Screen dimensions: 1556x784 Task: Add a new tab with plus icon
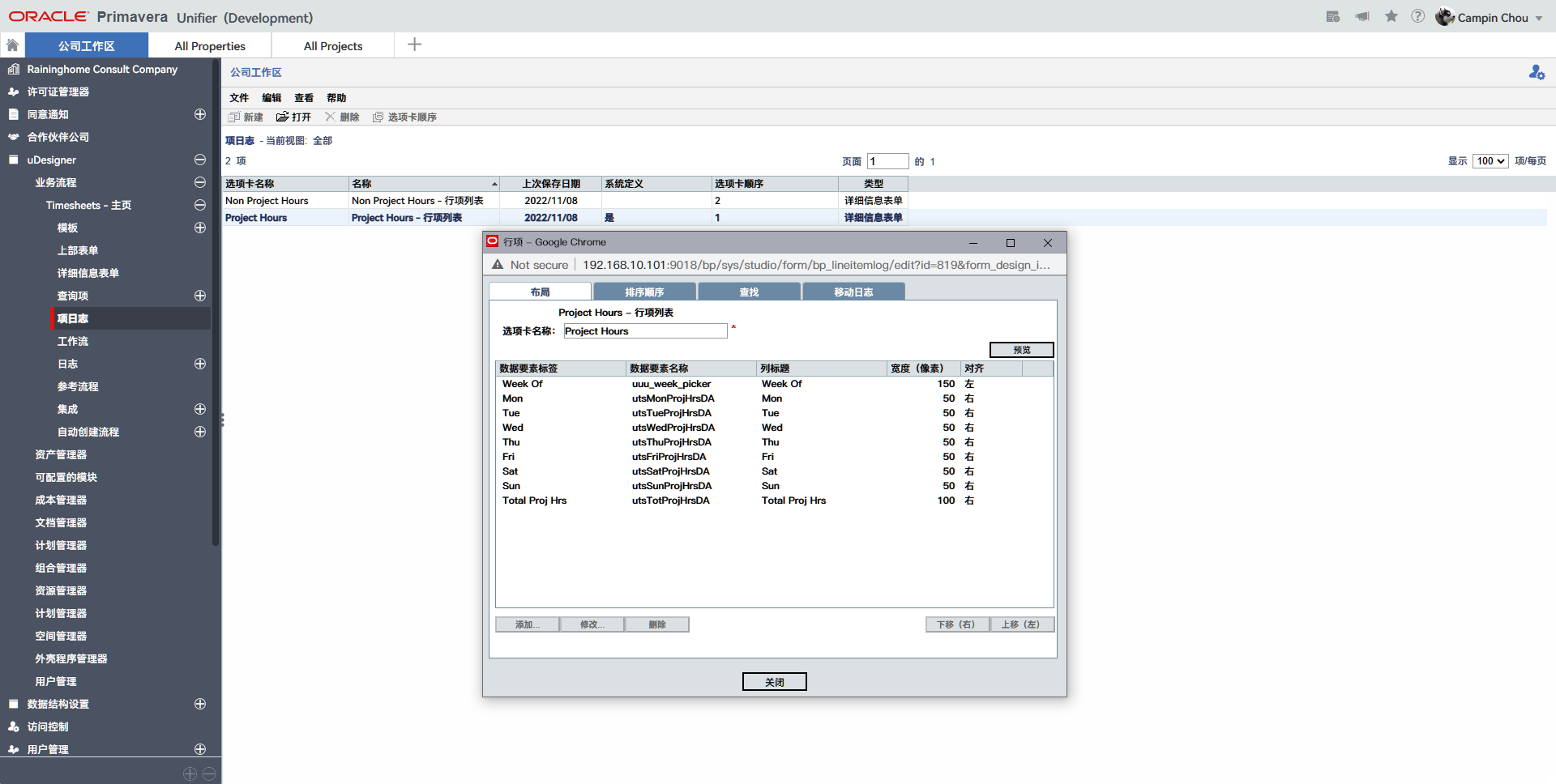click(414, 45)
